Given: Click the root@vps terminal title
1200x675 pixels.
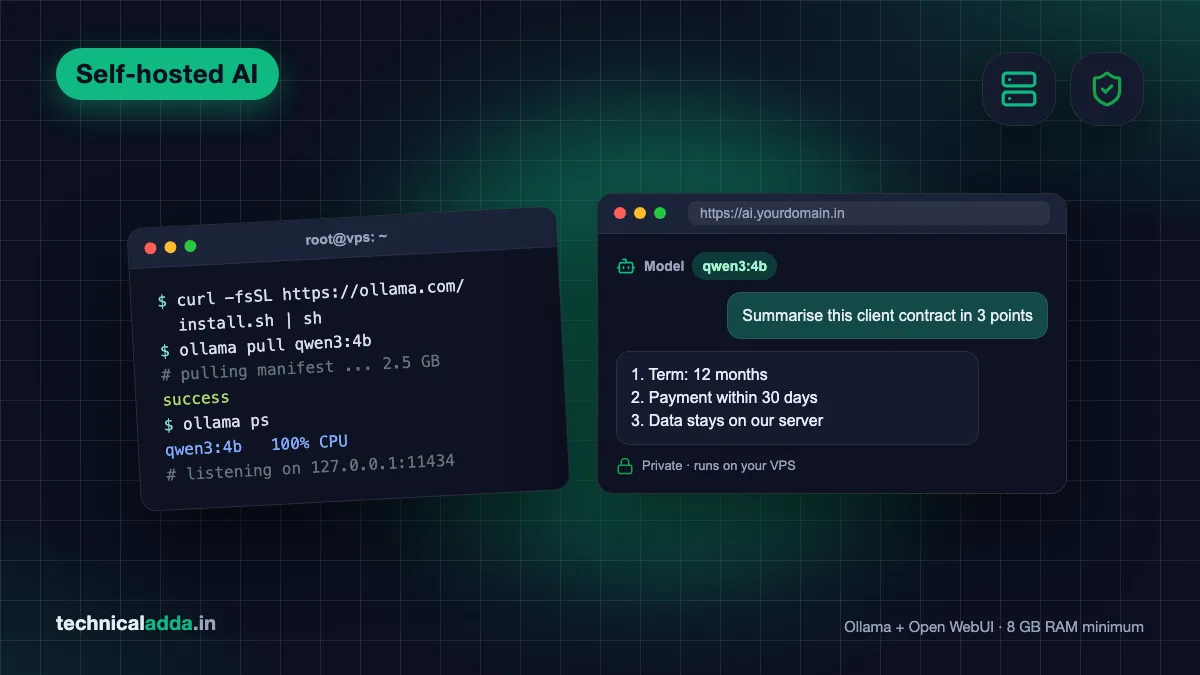Looking at the screenshot, I should [346, 238].
